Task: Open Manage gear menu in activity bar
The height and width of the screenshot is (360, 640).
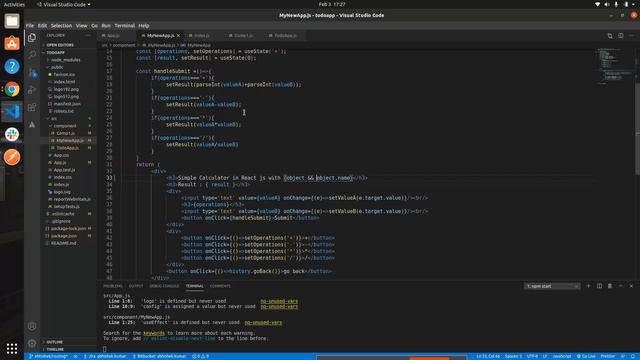Action: pos(32,343)
